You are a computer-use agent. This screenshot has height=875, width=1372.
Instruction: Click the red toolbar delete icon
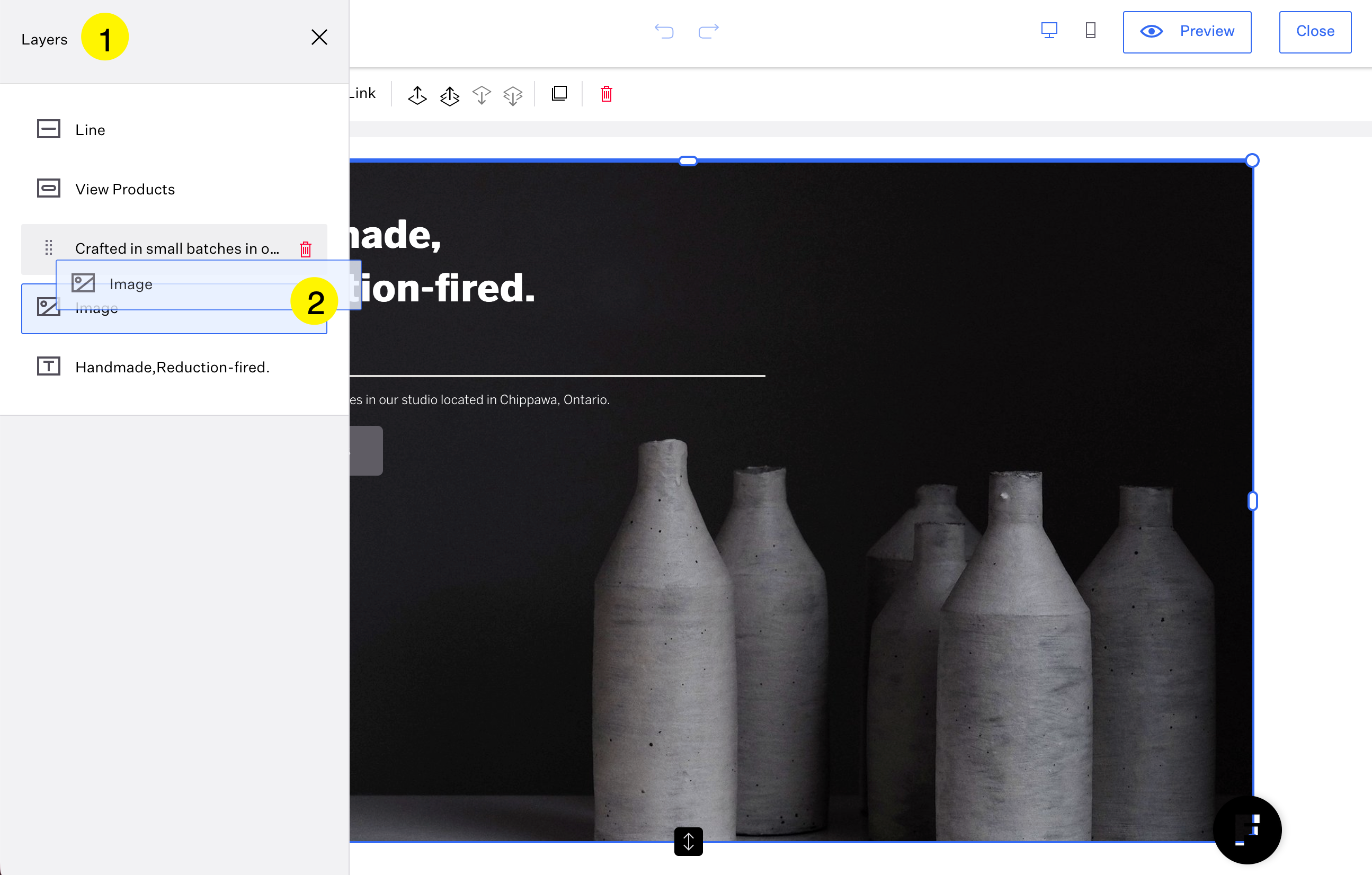[x=606, y=94]
